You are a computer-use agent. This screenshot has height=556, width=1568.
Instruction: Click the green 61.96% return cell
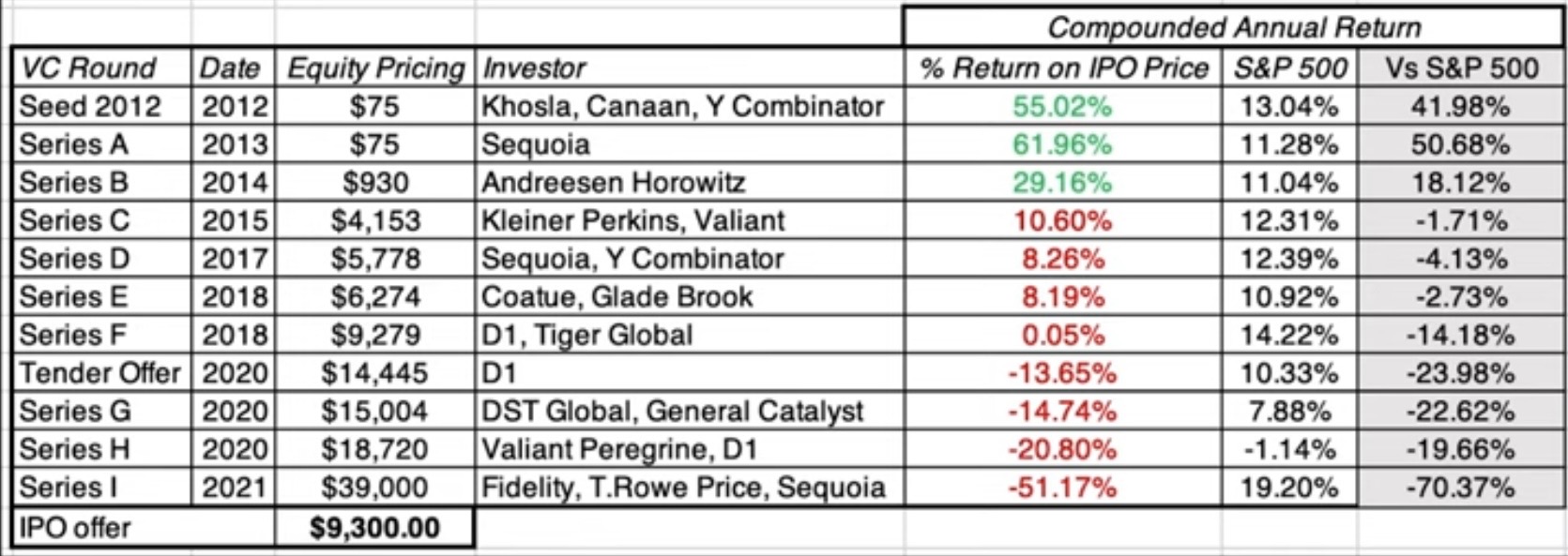pos(1062,144)
